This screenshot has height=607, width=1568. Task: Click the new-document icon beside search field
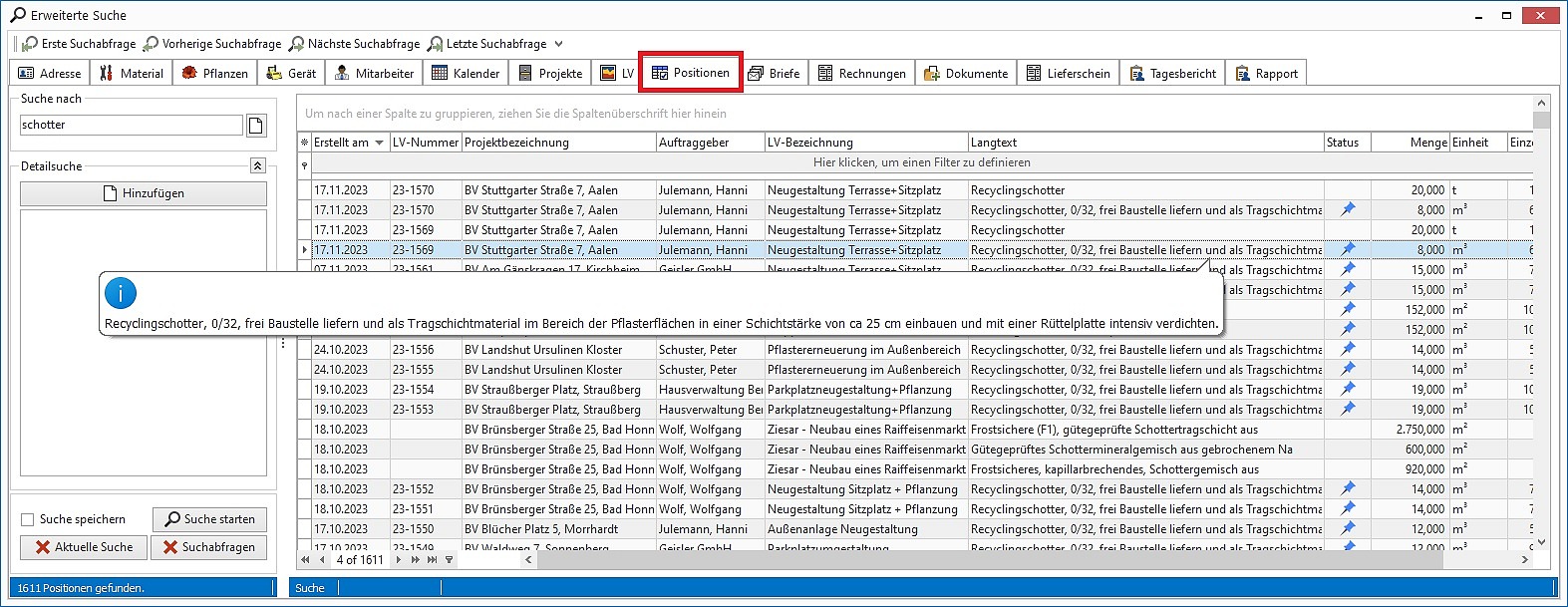(256, 125)
